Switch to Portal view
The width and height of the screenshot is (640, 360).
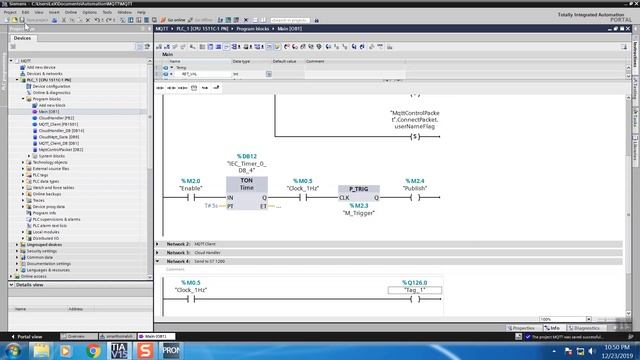(x=27, y=337)
